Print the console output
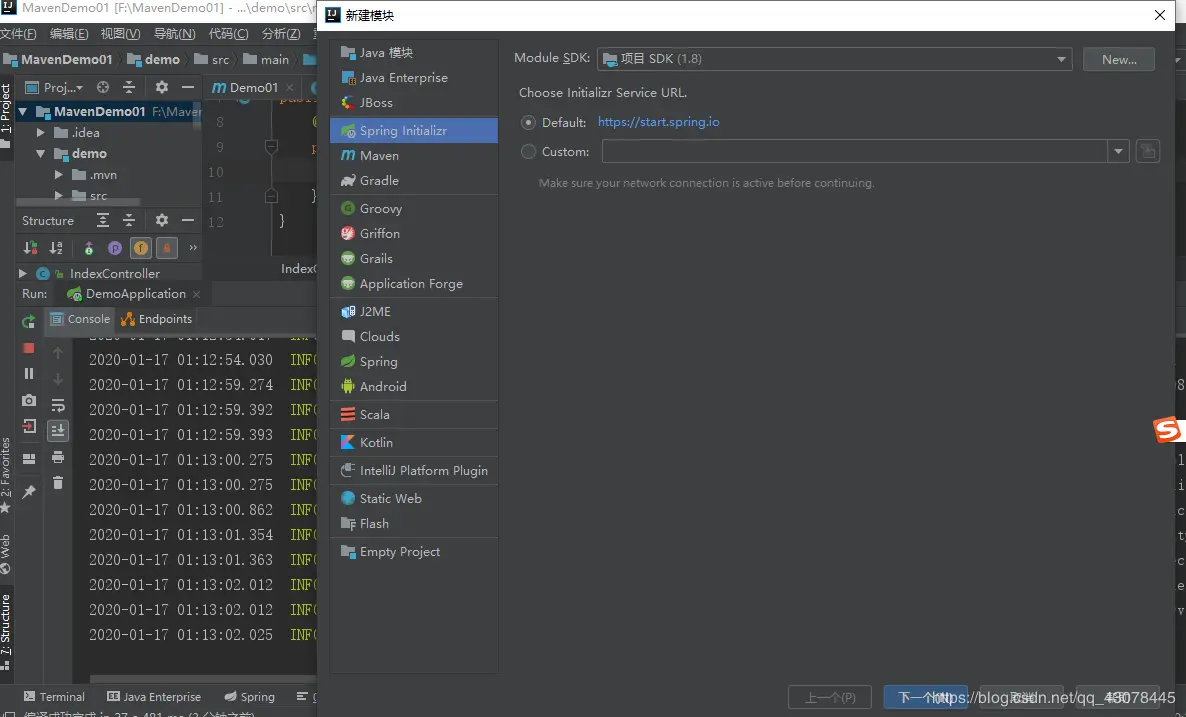Image resolution: width=1186 pixels, height=717 pixels. 57,457
